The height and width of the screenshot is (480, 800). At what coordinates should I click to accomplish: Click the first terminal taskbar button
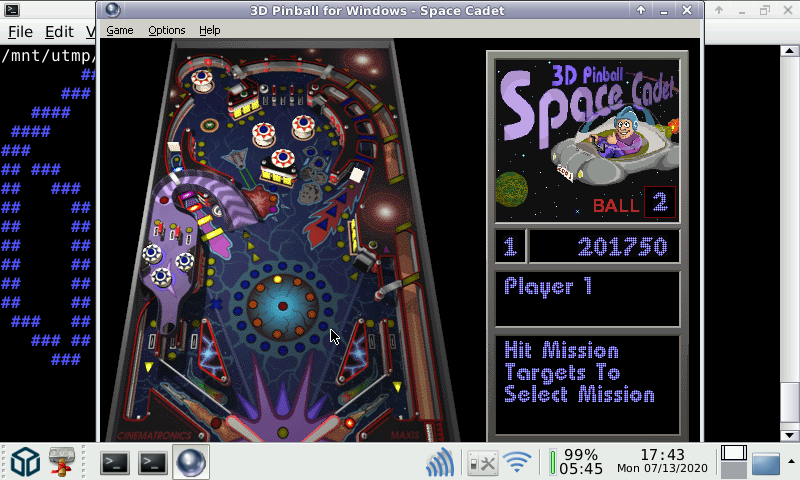pos(115,462)
